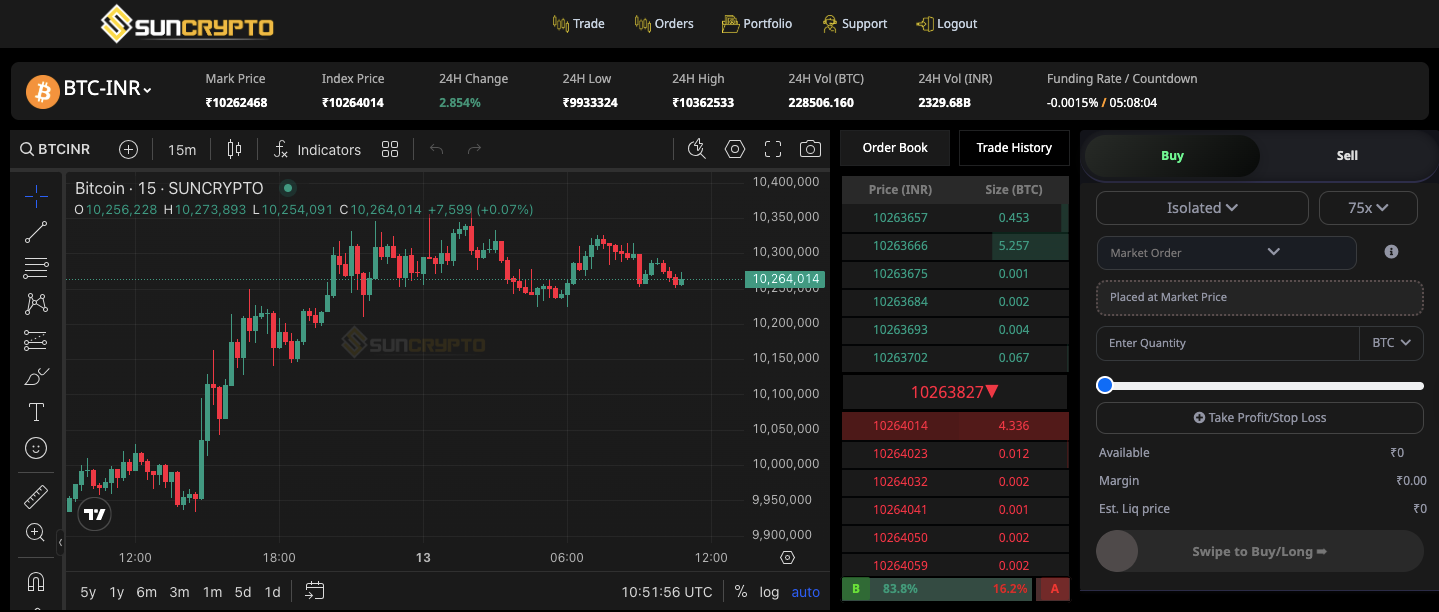Viewport: 1439px width, 612px height.
Task: Select the trend line drawing tool
Action: pyautogui.click(x=36, y=232)
